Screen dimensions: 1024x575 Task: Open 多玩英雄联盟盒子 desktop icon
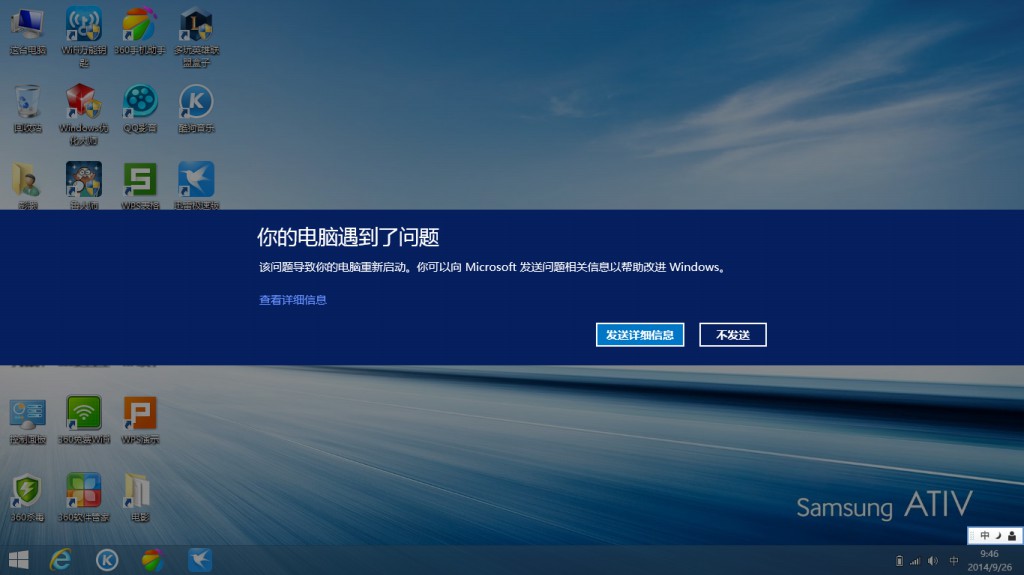click(196, 37)
